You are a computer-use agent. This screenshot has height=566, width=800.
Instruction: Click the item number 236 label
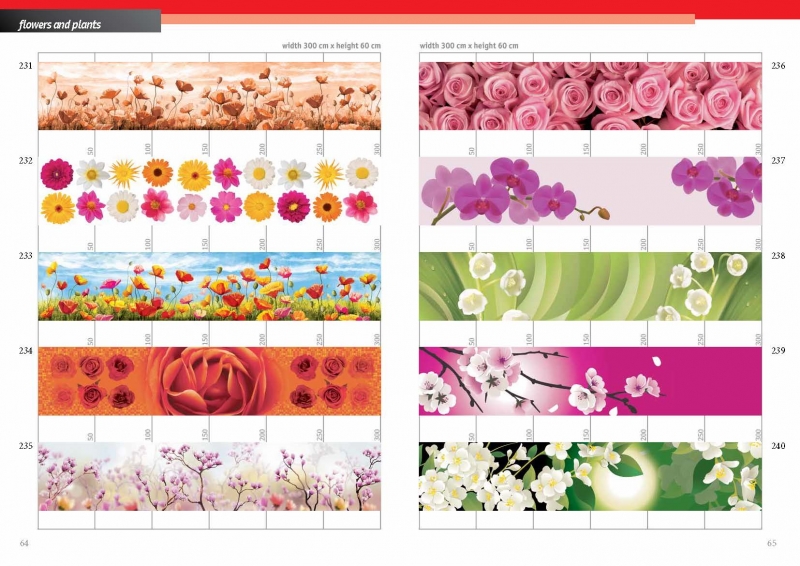(x=778, y=66)
